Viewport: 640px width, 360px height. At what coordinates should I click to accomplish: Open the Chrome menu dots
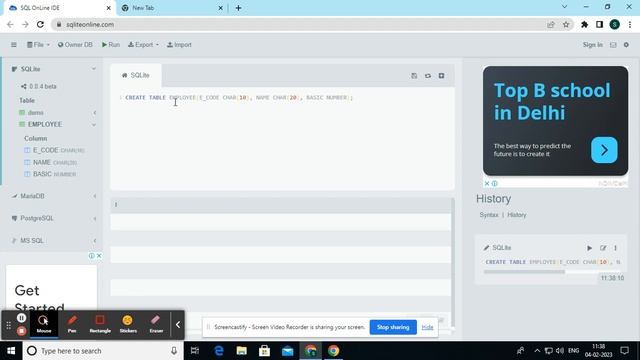(630, 24)
